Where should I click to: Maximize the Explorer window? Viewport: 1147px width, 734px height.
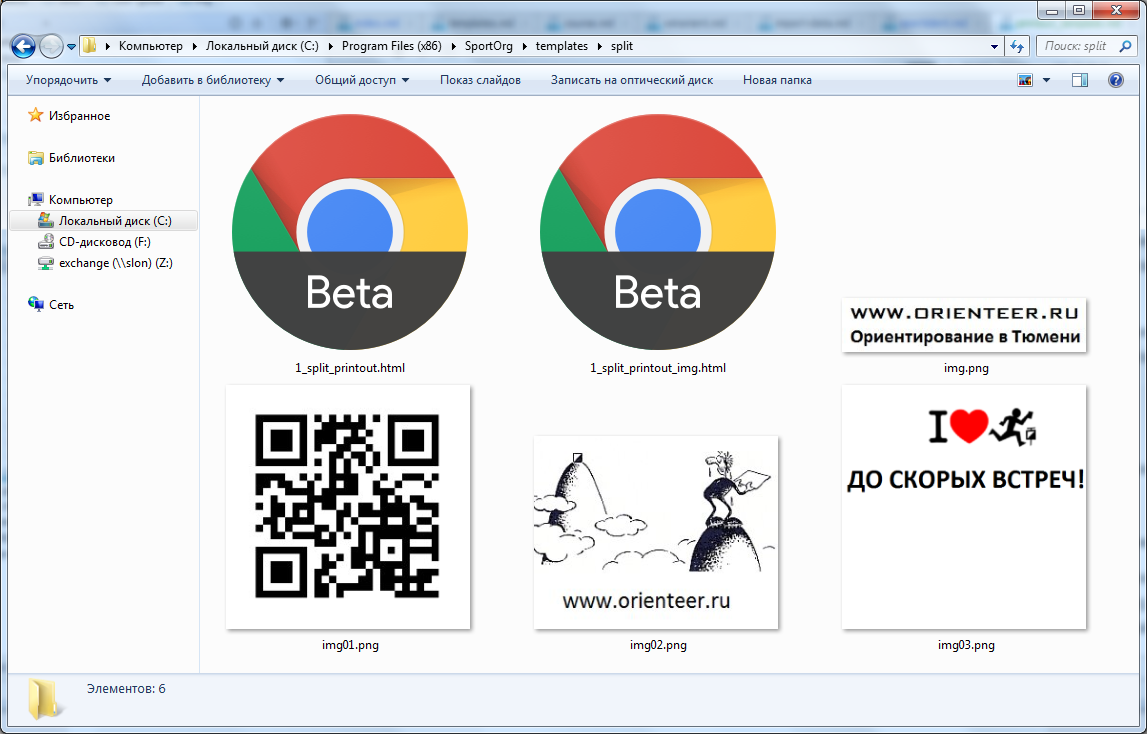pyautogui.click(x=1079, y=10)
